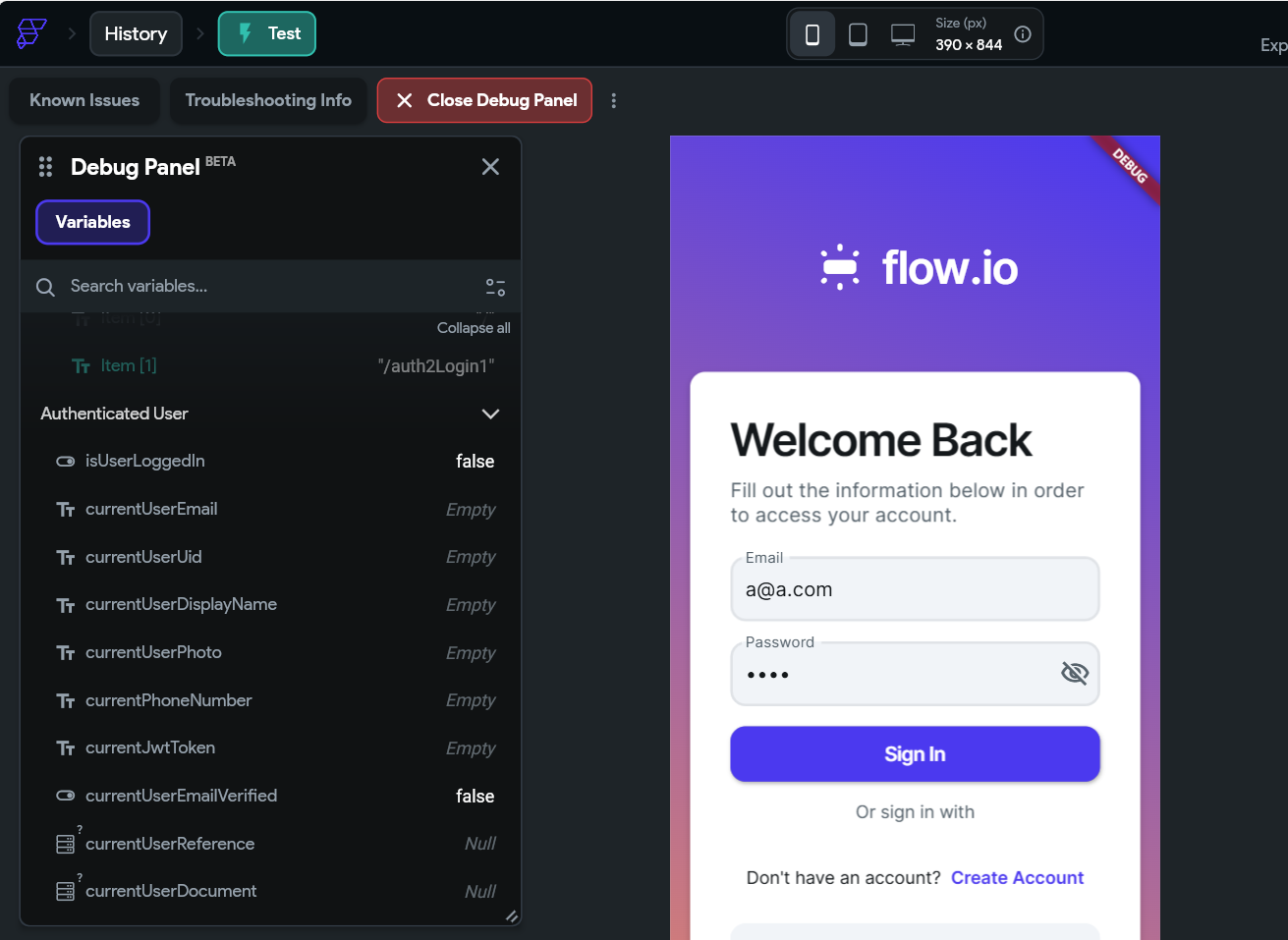The image size is (1288, 940).
Task: Click the text icon beside currentUserUid
Action: [66, 558]
